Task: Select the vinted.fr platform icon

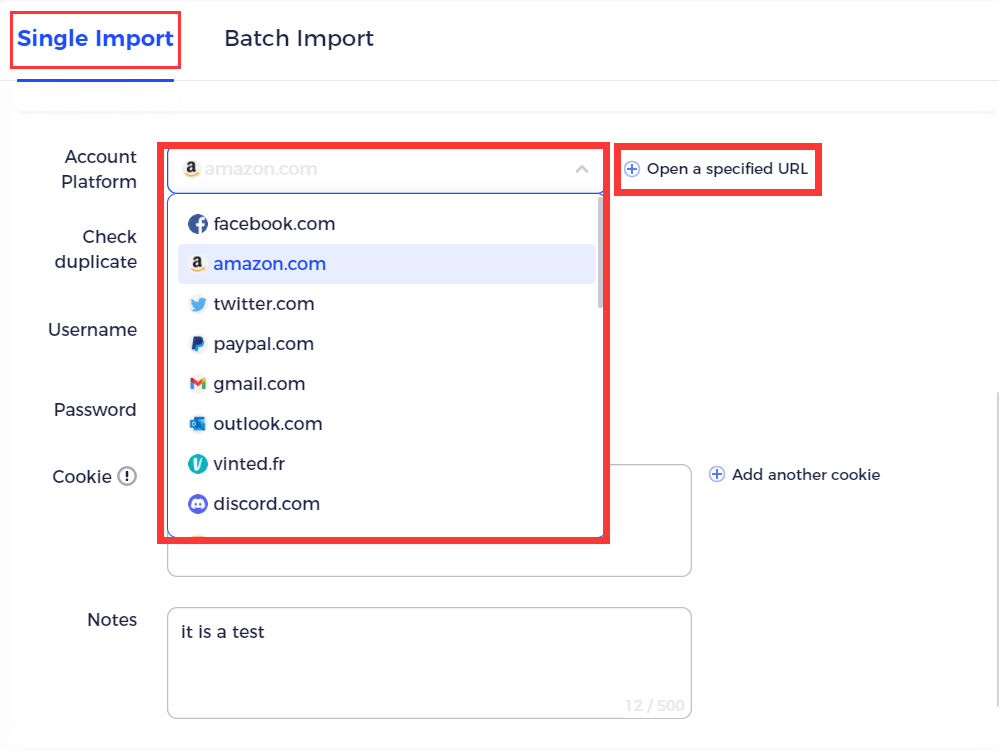Action: [198, 463]
